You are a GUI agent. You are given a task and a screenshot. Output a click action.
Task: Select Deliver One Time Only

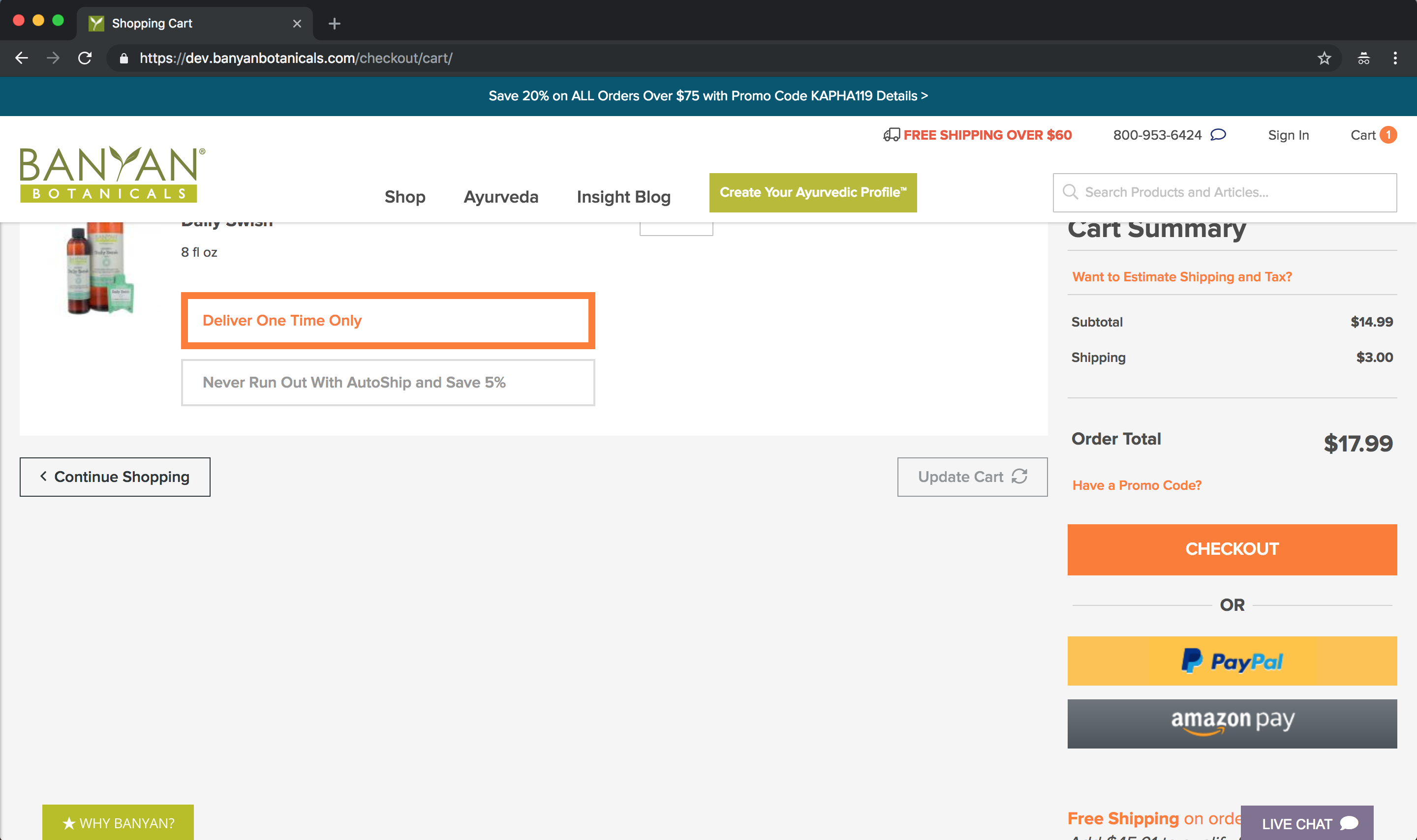click(x=387, y=320)
